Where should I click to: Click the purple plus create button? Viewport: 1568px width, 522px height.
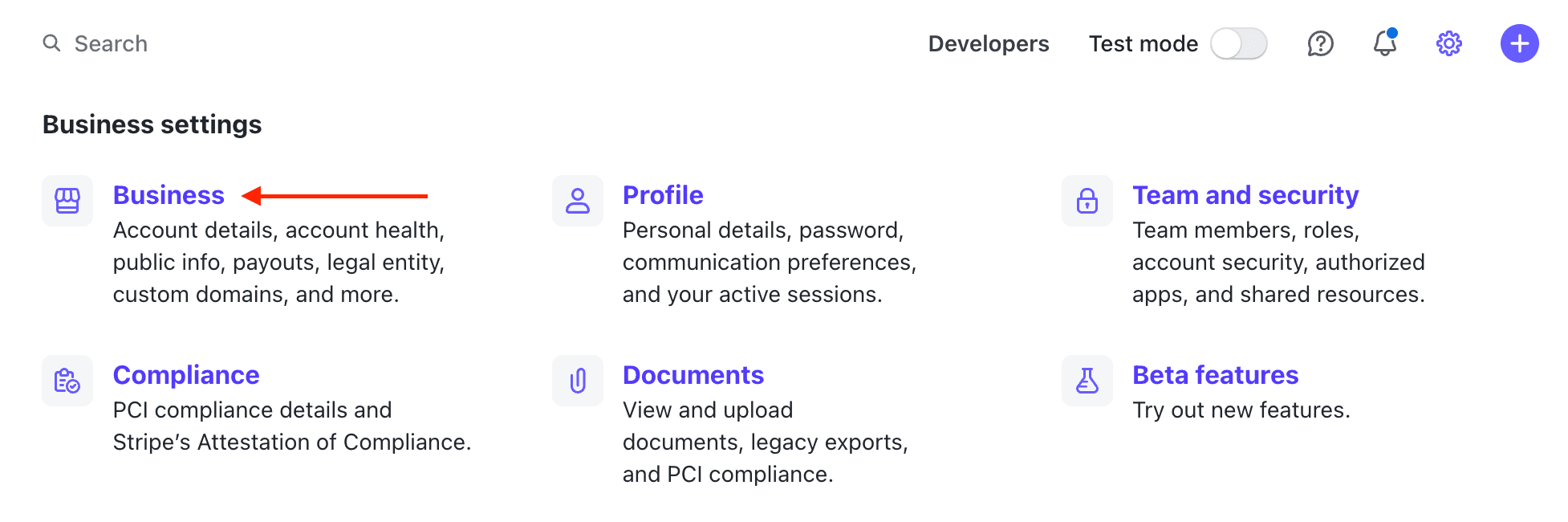[1519, 43]
